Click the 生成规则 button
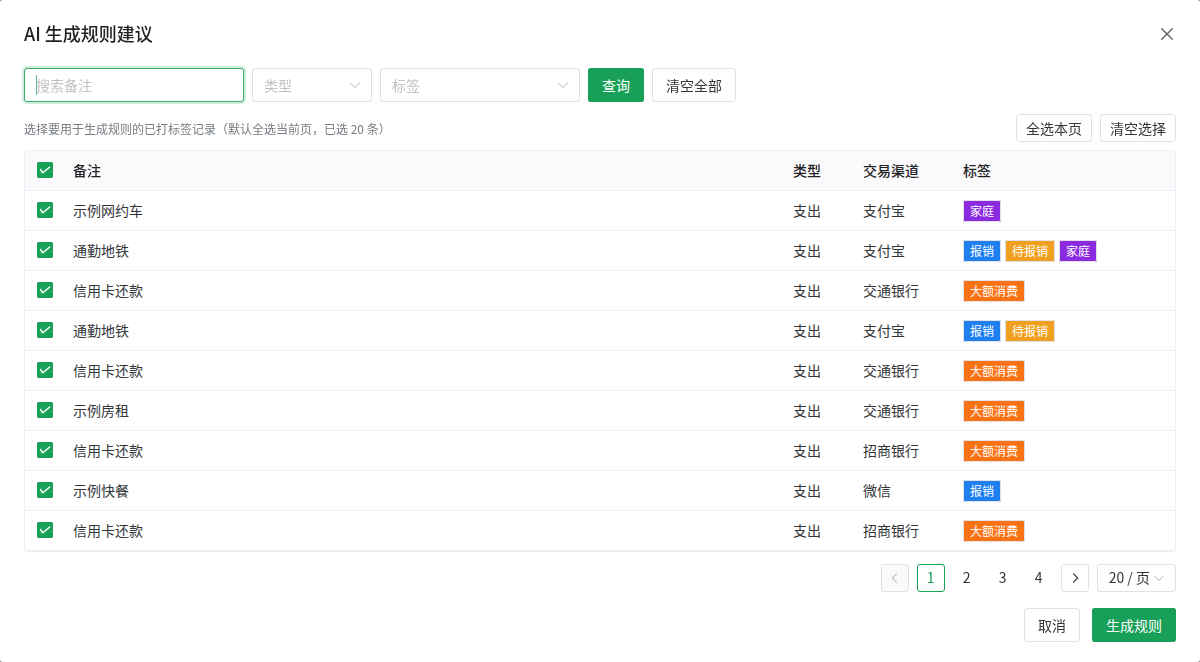1200x662 pixels. pyautogui.click(x=1134, y=625)
